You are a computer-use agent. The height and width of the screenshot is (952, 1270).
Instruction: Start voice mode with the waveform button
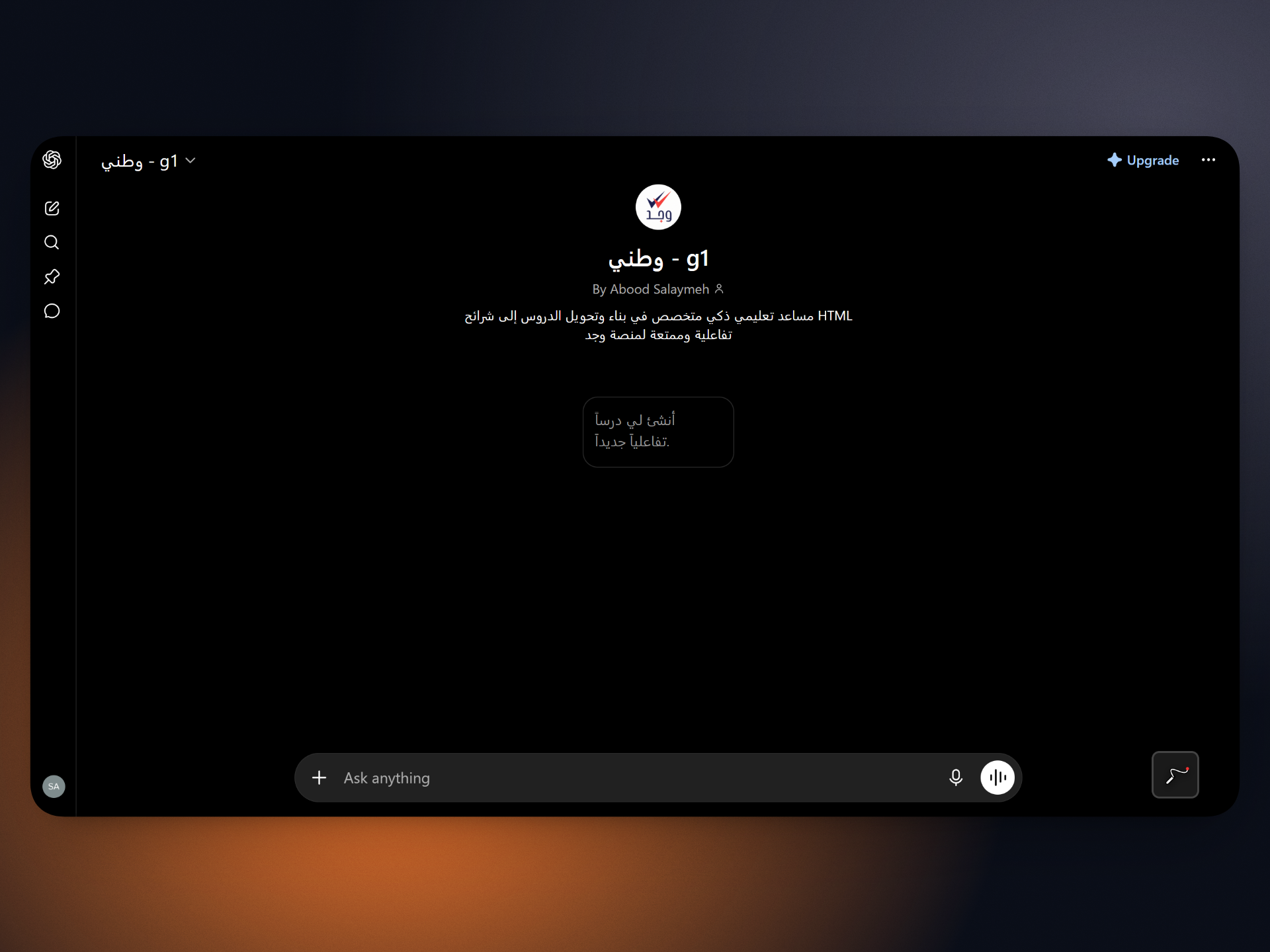point(997,777)
